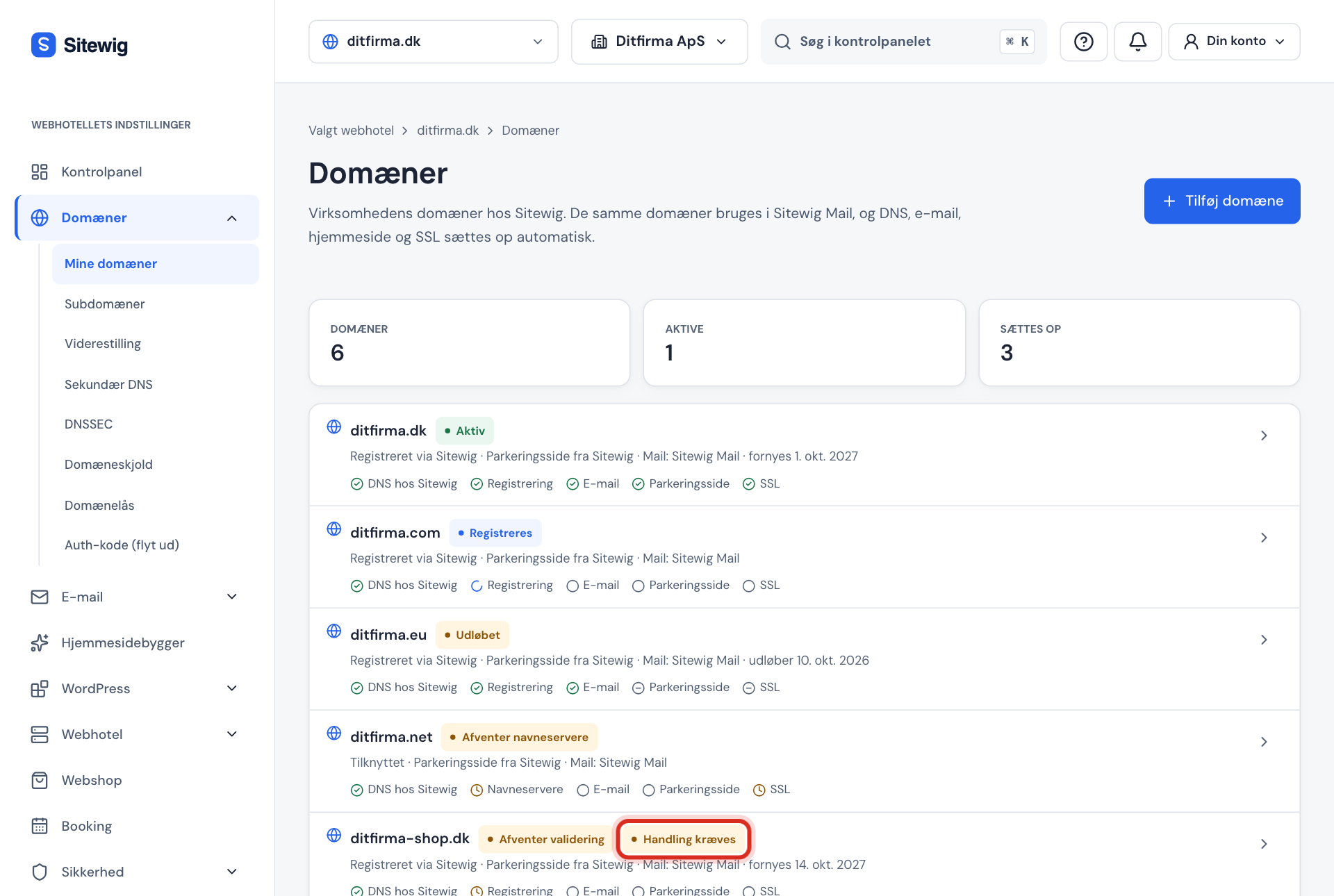Open the Din konto menu
The width and height of the screenshot is (1334, 896).
(x=1234, y=42)
